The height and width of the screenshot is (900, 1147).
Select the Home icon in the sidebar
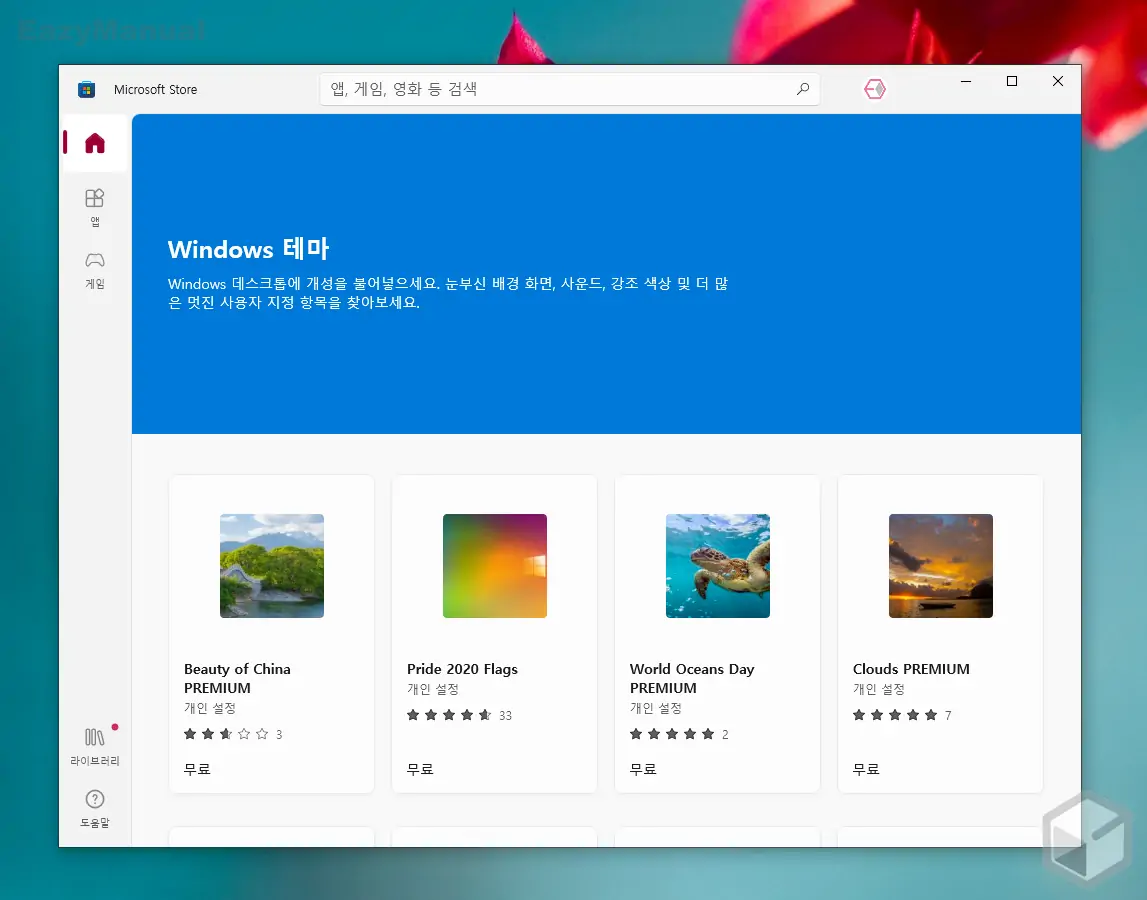[93, 142]
